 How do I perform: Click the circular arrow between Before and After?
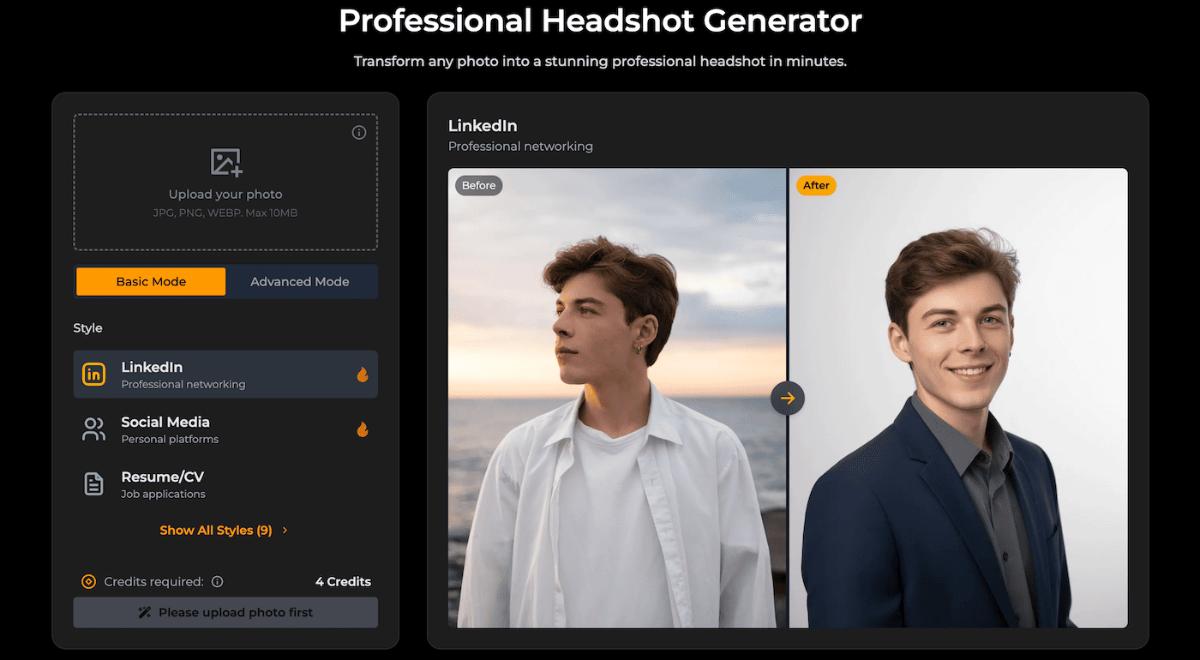point(788,398)
